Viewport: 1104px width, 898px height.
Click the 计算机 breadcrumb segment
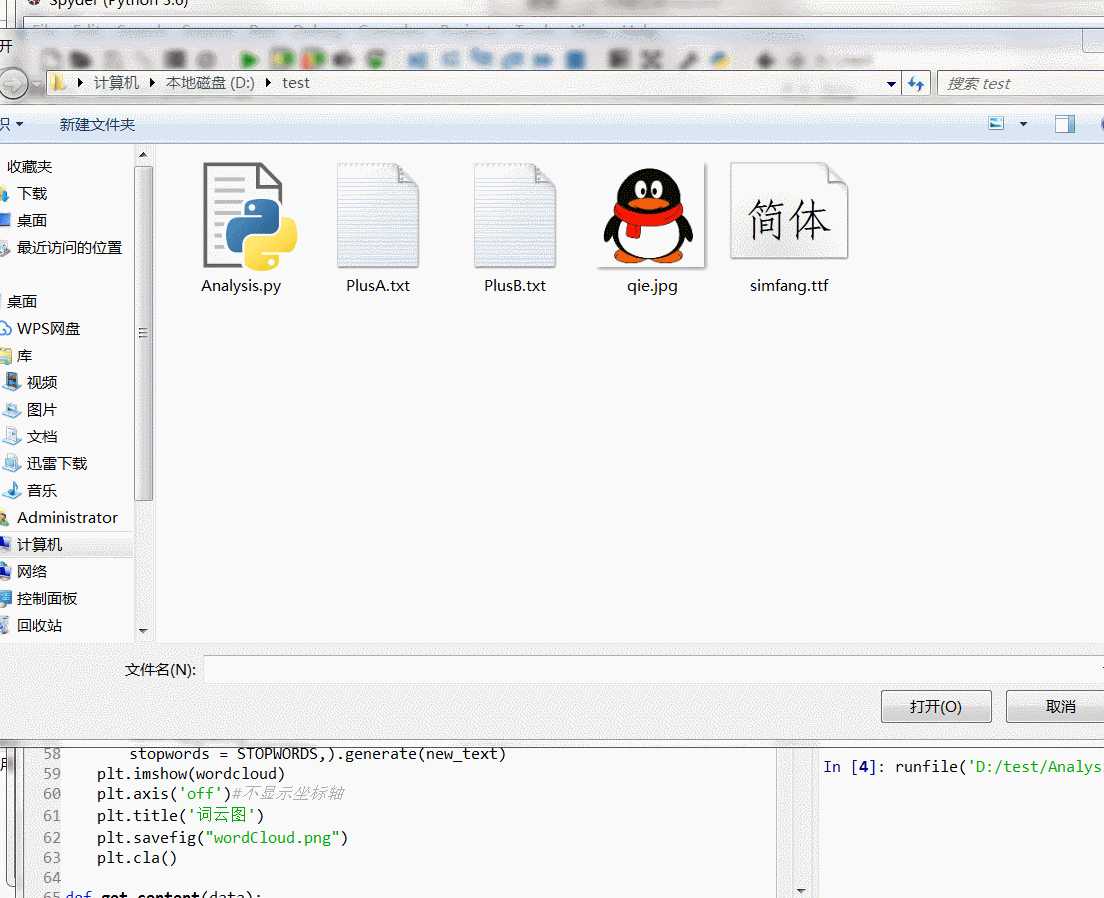coord(116,83)
